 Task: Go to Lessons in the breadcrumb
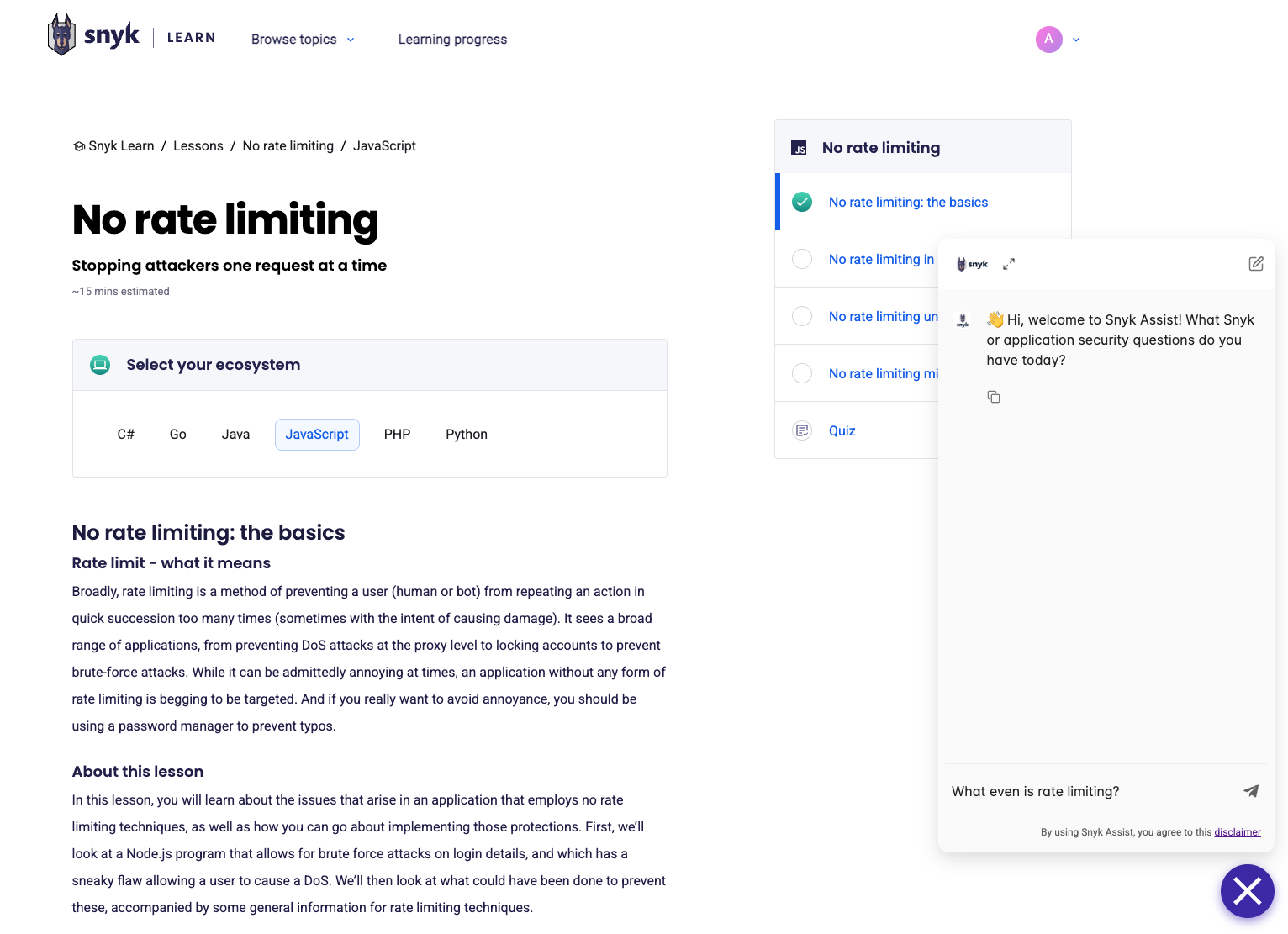point(198,146)
